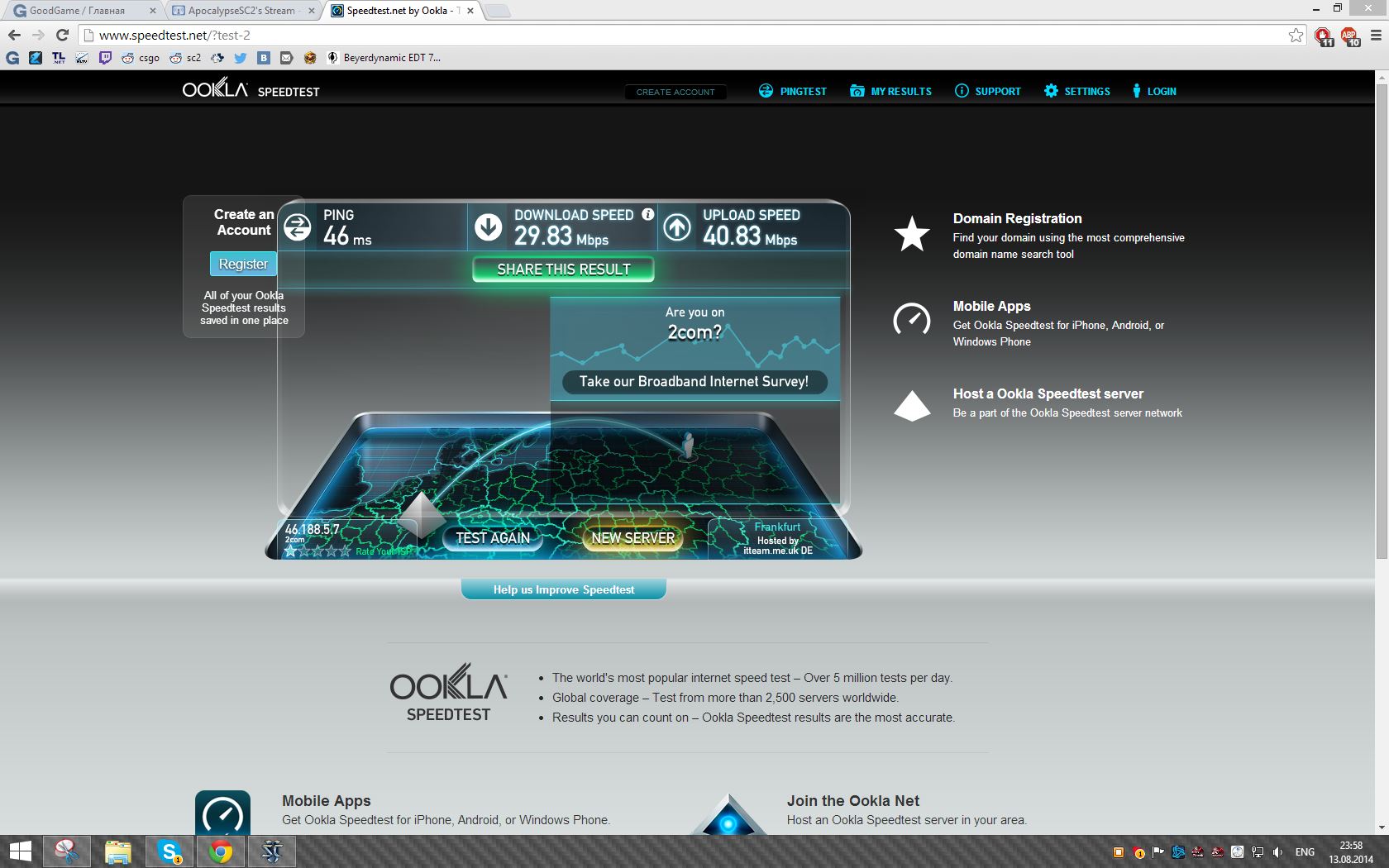Rate your ISP with first star
Screen dimensions: 1389x868
(291, 551)
